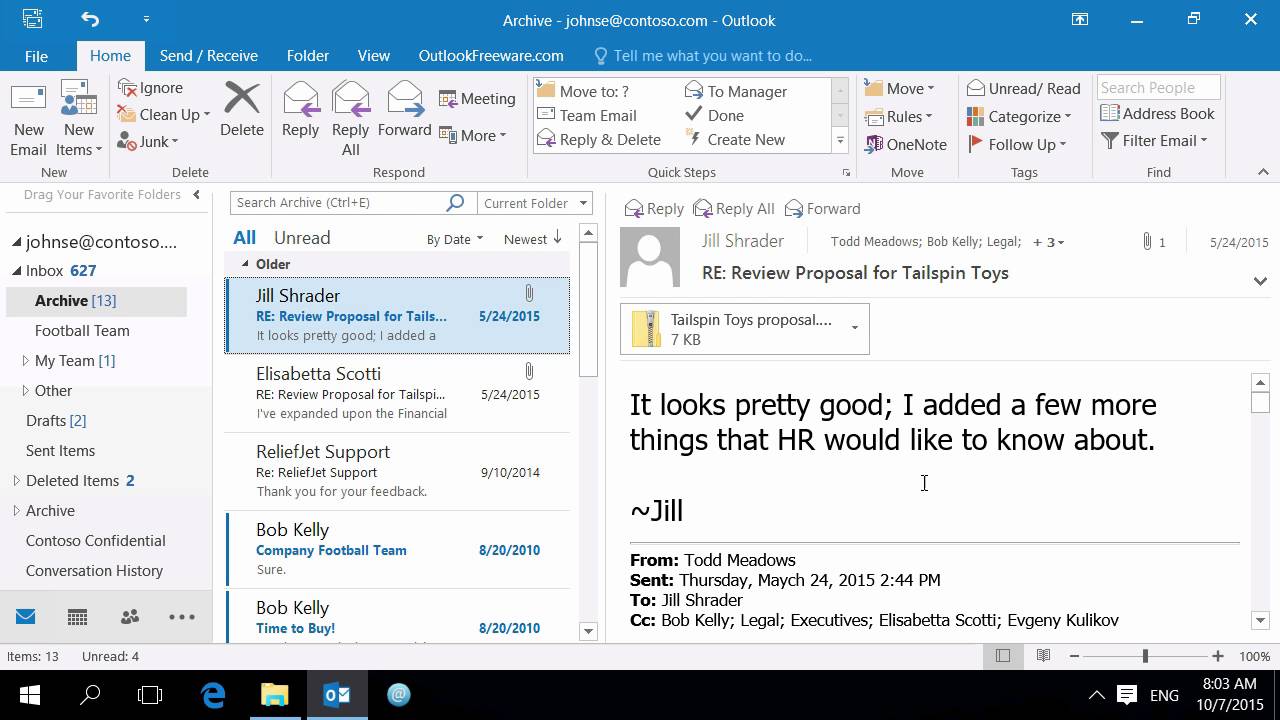Select Move to: ? quick step

pyautogui.click(x=584, y=91)
